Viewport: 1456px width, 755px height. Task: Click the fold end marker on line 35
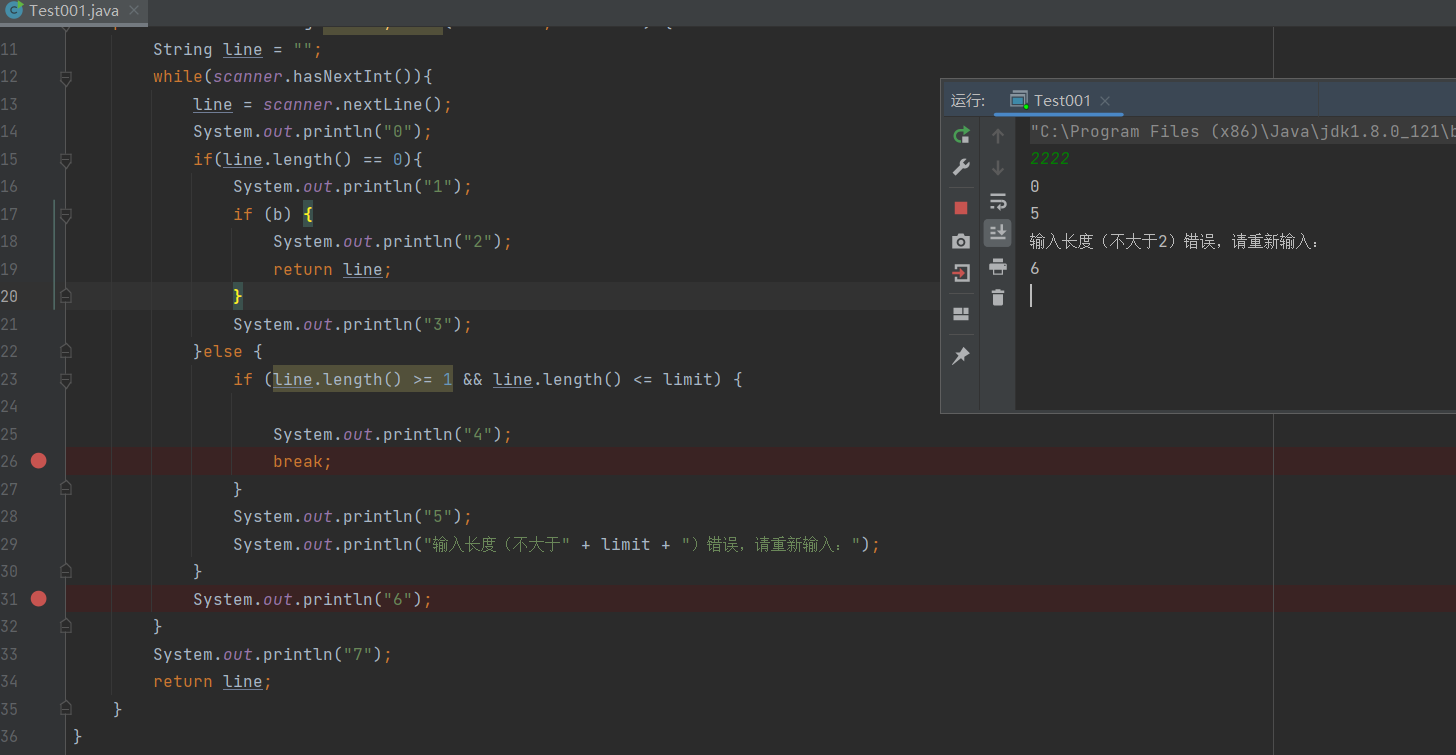coord(66,709)
